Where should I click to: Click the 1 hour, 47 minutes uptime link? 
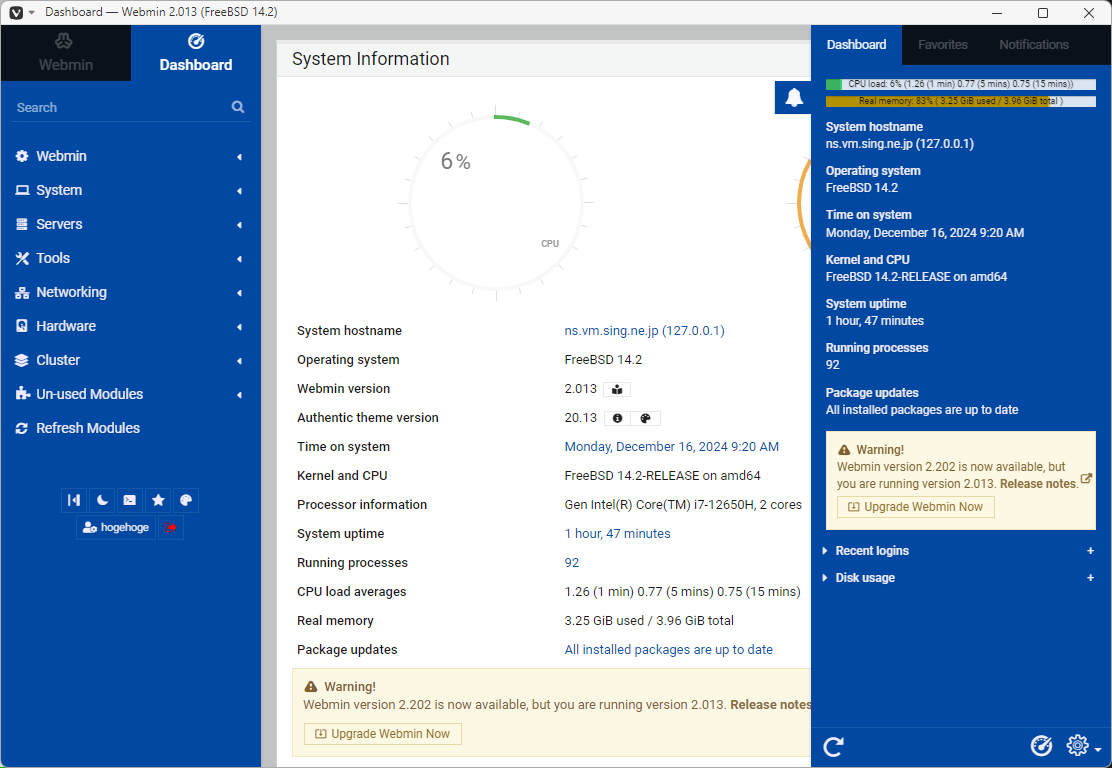point(617,534)
